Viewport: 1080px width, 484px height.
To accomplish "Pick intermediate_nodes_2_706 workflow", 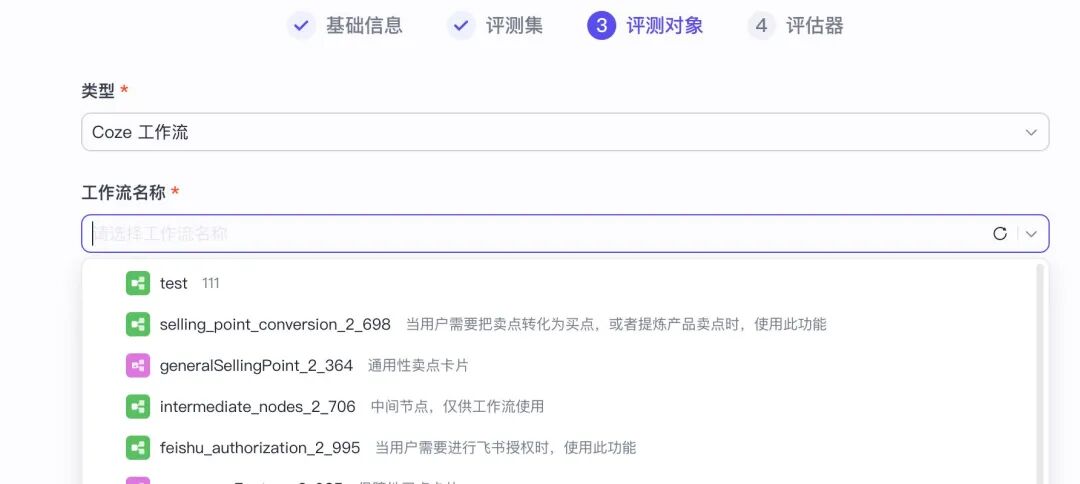I will pyautogui.click(x=558, y=407).
